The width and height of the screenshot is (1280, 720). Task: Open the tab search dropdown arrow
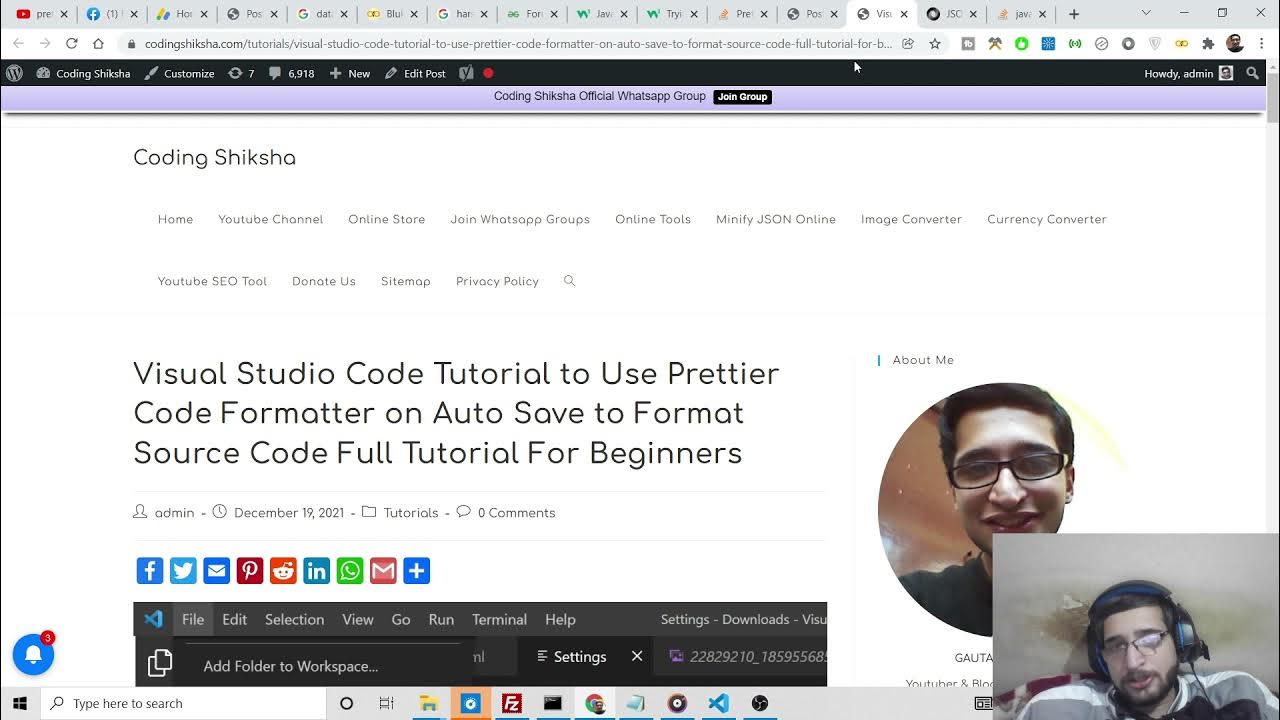point(1146,14)
